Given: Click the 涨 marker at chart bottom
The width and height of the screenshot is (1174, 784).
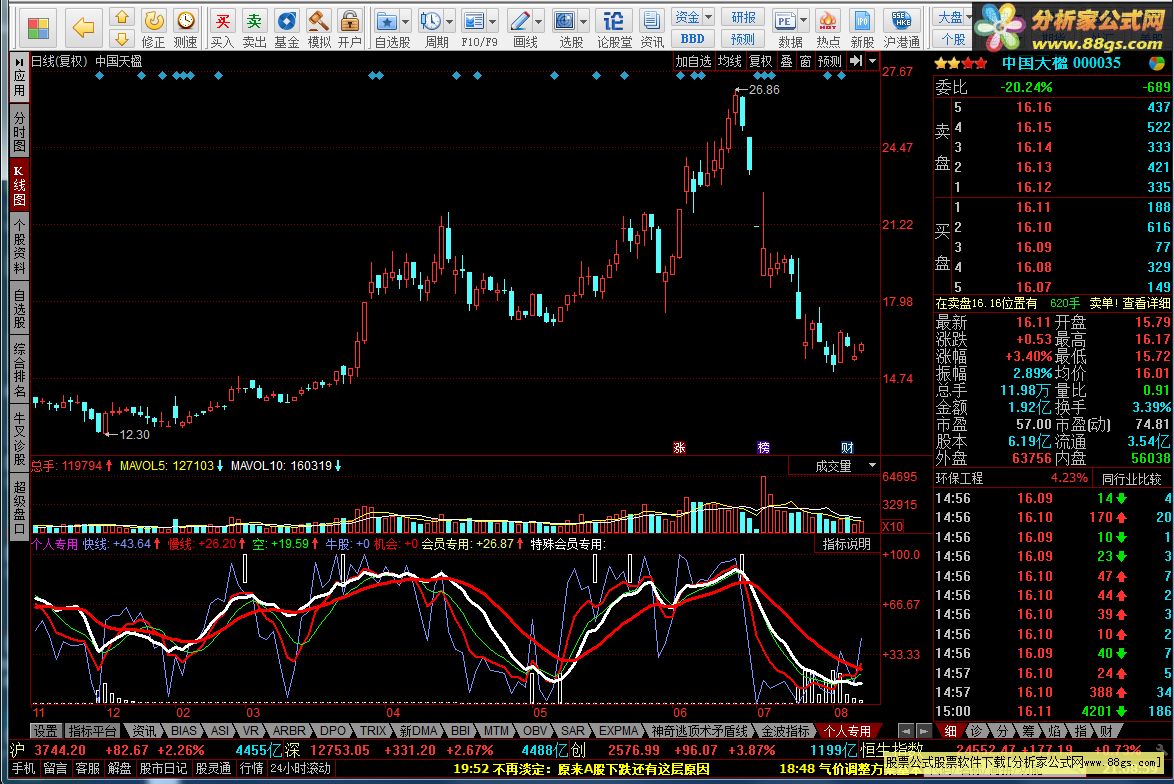Looking at the screenshot, I should click(679, 448).
